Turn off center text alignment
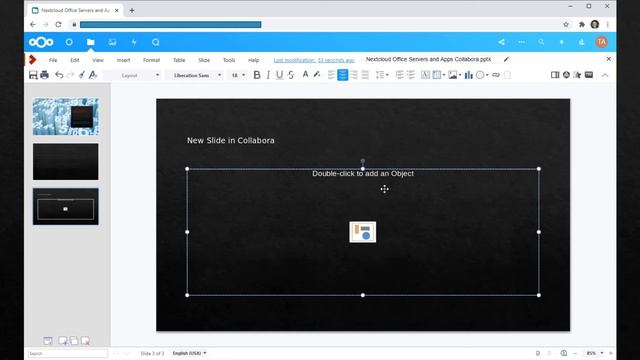This screenshot has width=640, height=360. 342,75
